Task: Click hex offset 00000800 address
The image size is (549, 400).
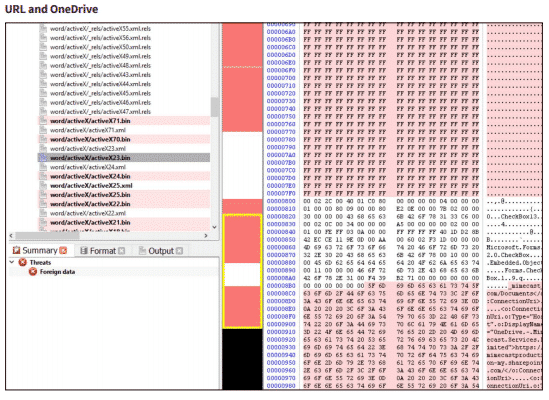Action: 281,201
